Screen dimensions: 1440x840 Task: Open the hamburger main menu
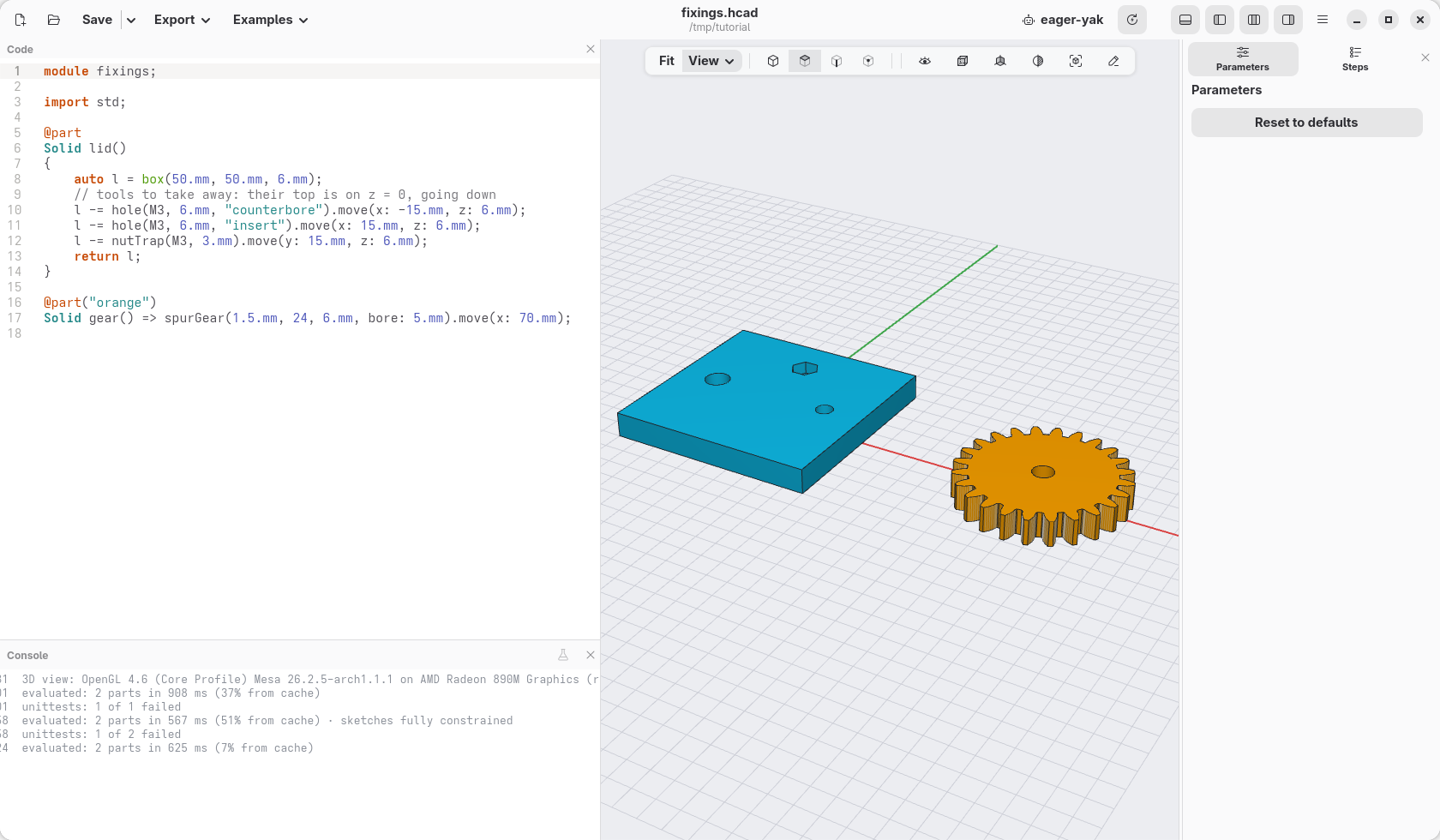(x=1323, y=20)
